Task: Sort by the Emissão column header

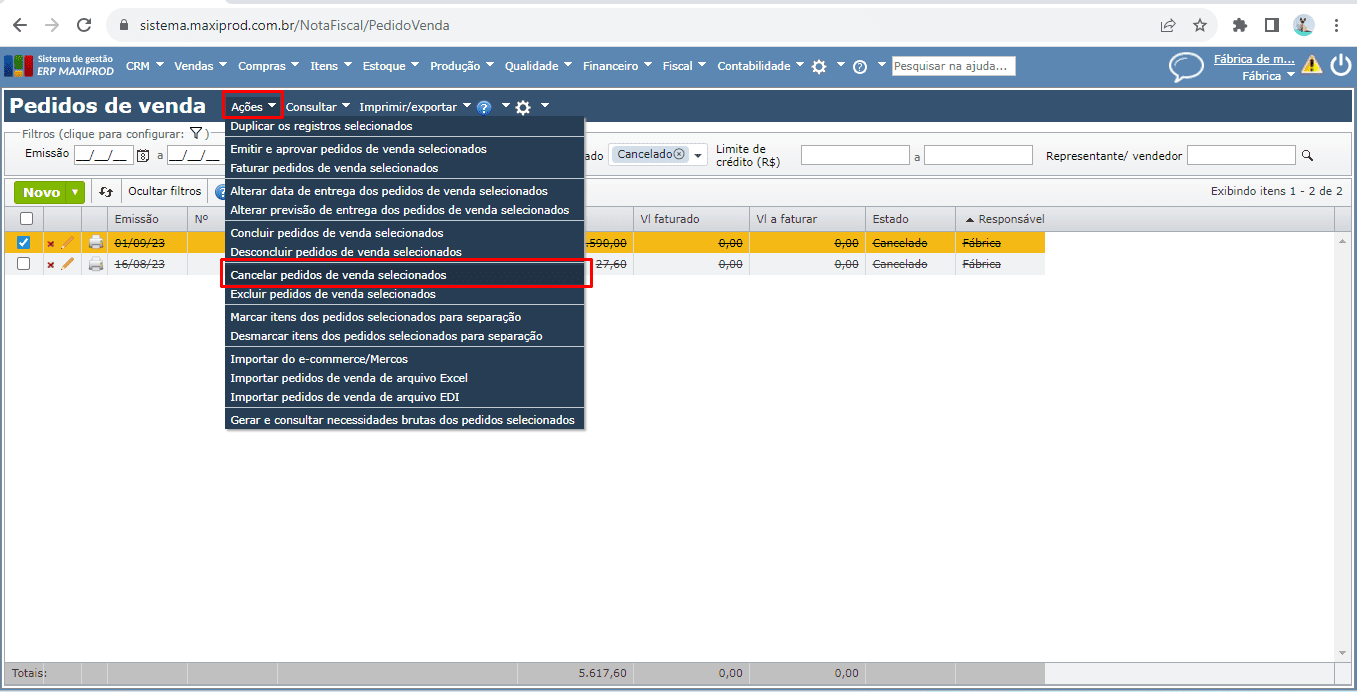Action: (148, 219)
